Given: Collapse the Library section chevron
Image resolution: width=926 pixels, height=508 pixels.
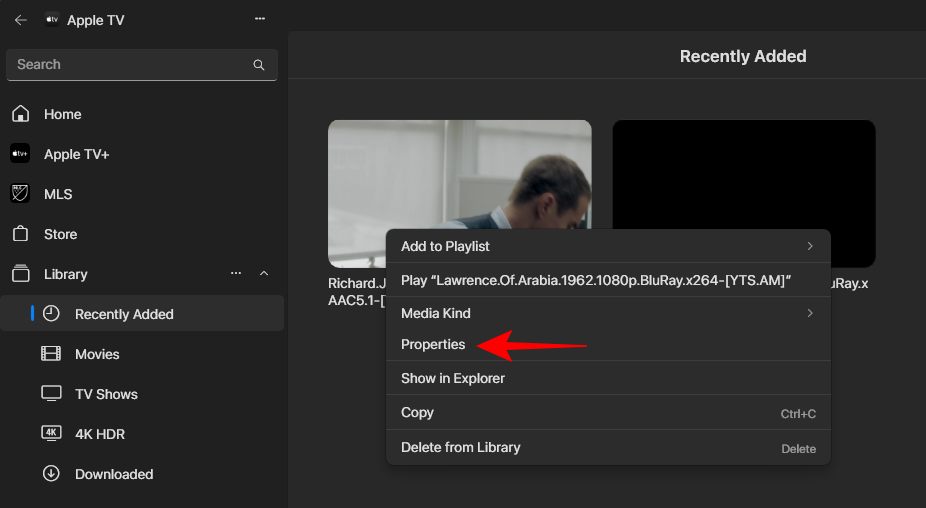Looking at the screenshot, I should point(264,274).
